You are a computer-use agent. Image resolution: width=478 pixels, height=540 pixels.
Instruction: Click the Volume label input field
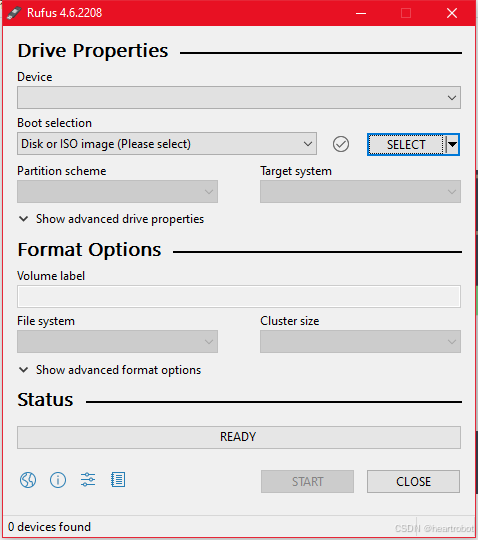tap(239, 296)
